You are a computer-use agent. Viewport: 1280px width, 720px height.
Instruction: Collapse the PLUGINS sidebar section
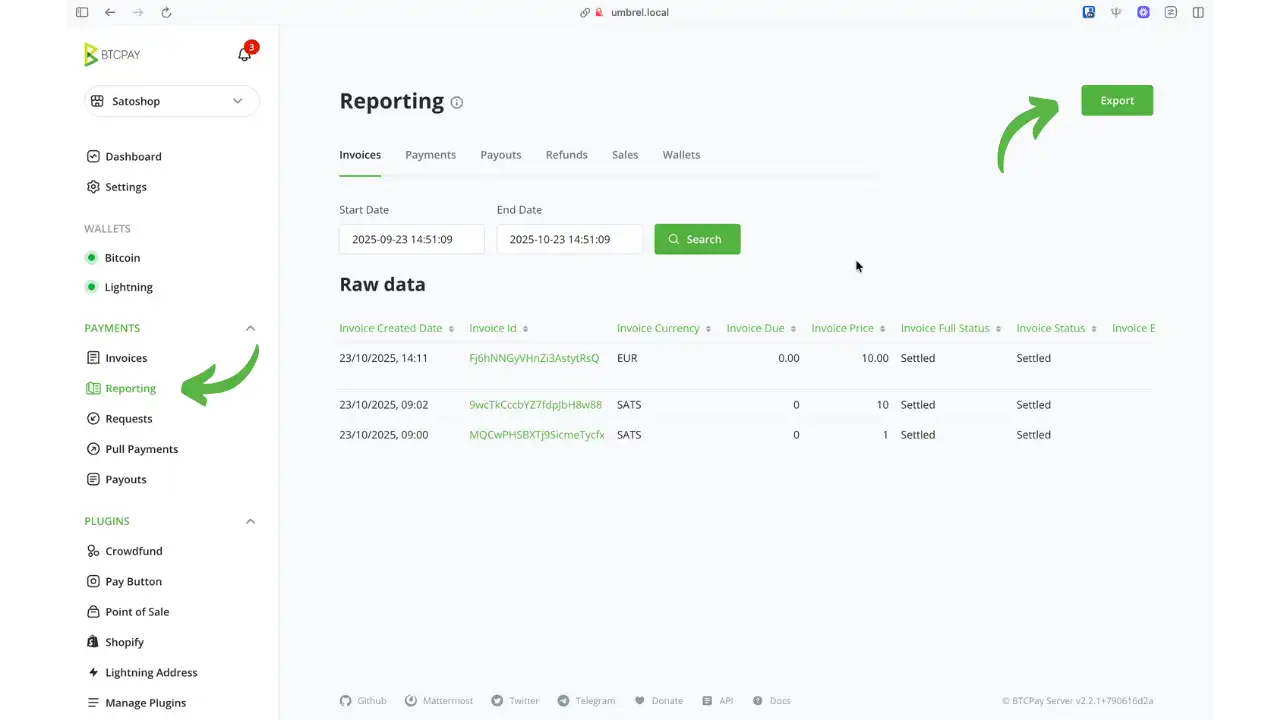(x=250, y=521)
